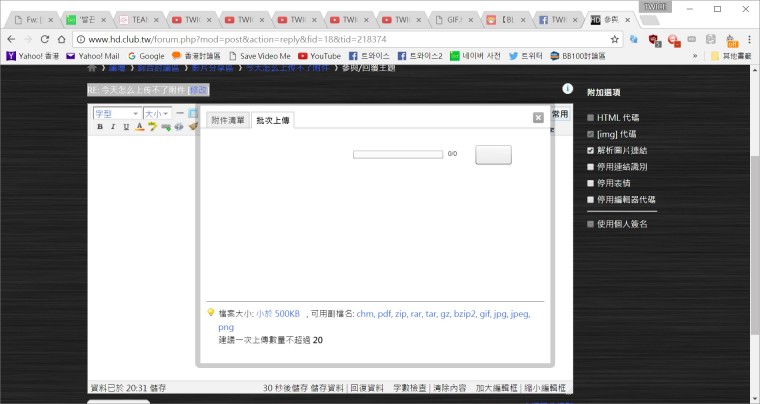This screenshot has height=404, width=760.
Task: Select the 批次上傳 tab
Action: click(273, 120)
